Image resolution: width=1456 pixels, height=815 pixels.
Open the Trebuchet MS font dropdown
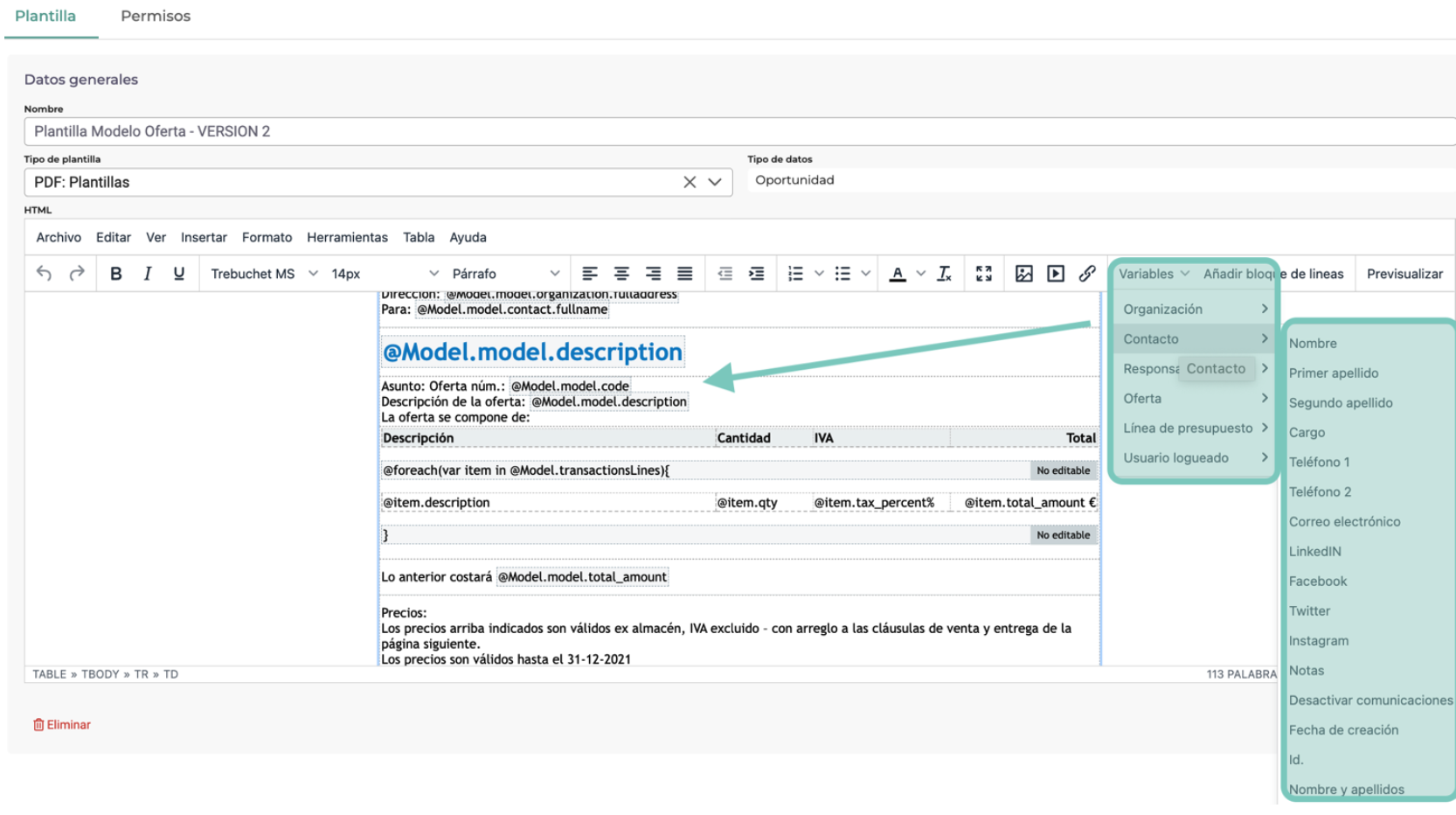tap(263, 274)
